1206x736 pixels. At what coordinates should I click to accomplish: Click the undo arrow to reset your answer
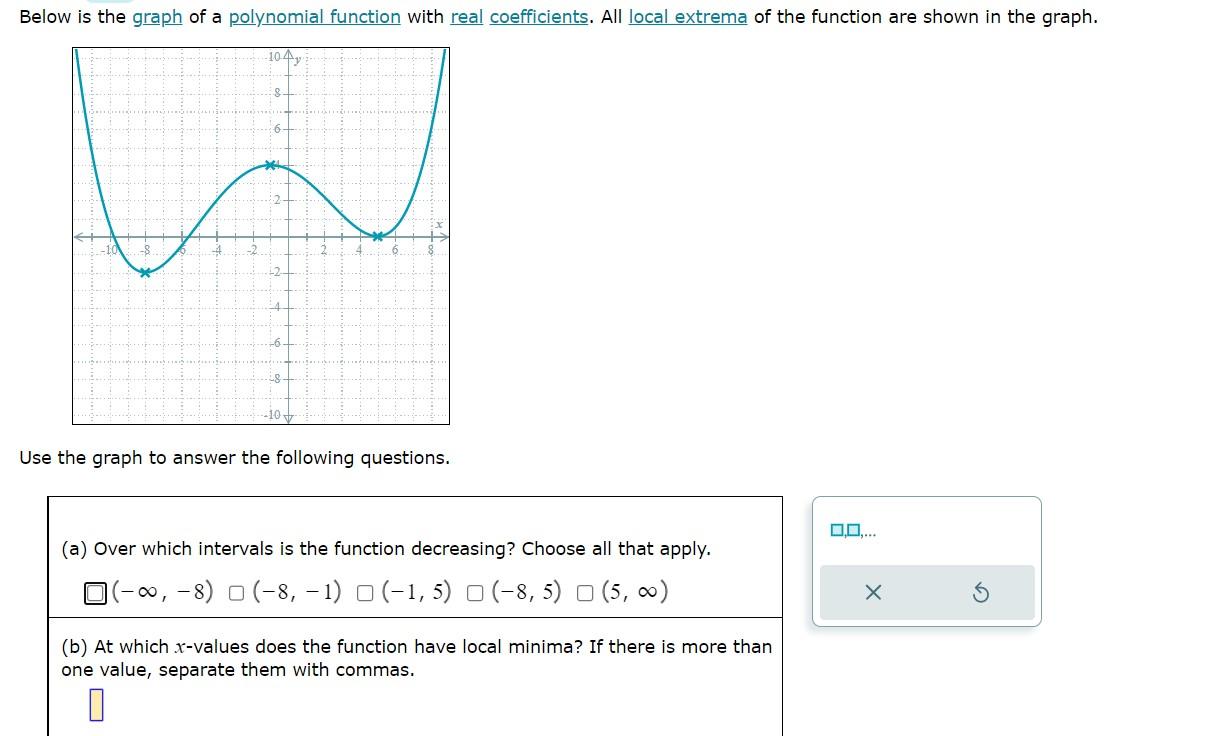coord(981,592)
